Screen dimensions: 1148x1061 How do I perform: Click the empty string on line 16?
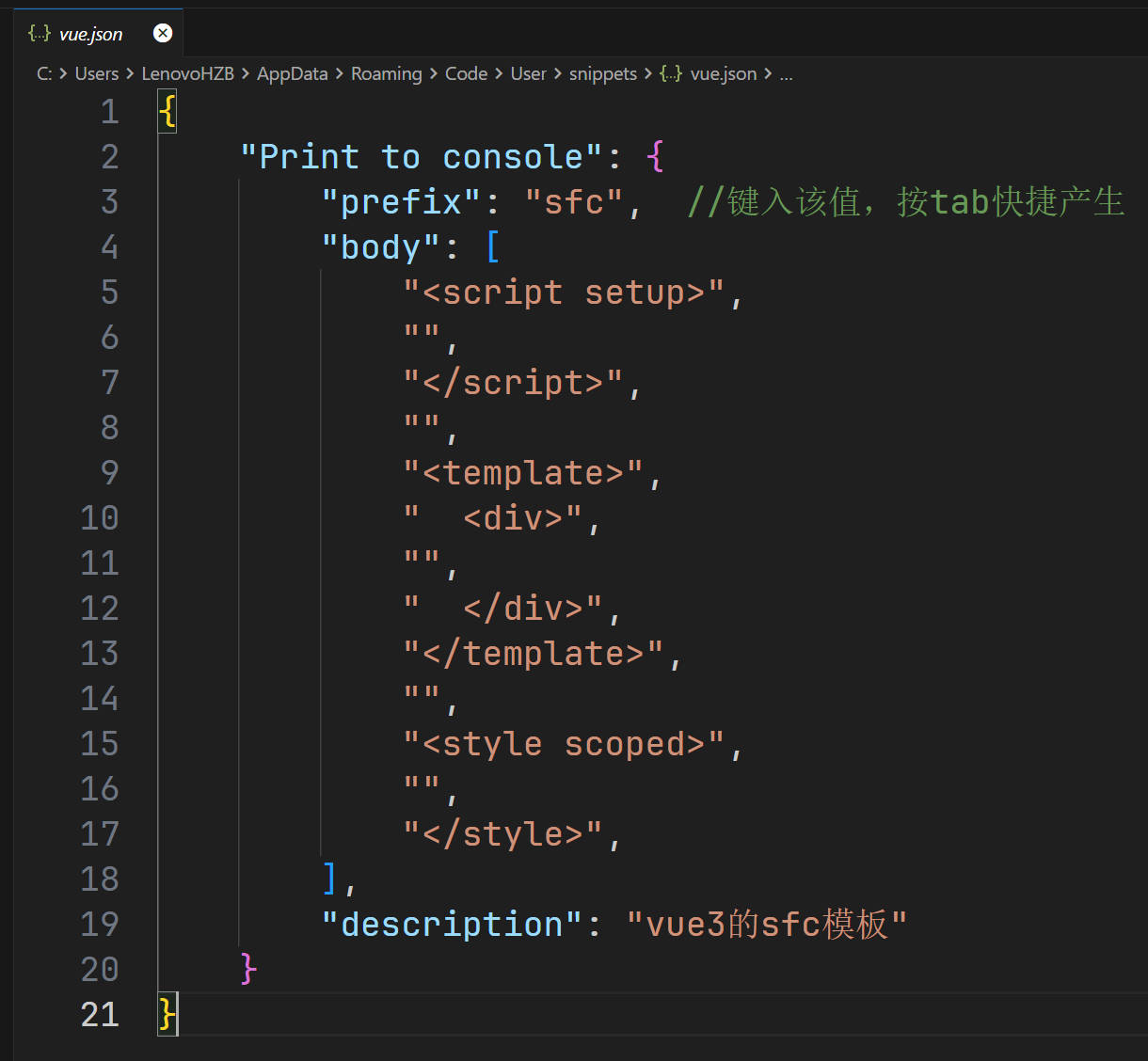coord(421,784)
